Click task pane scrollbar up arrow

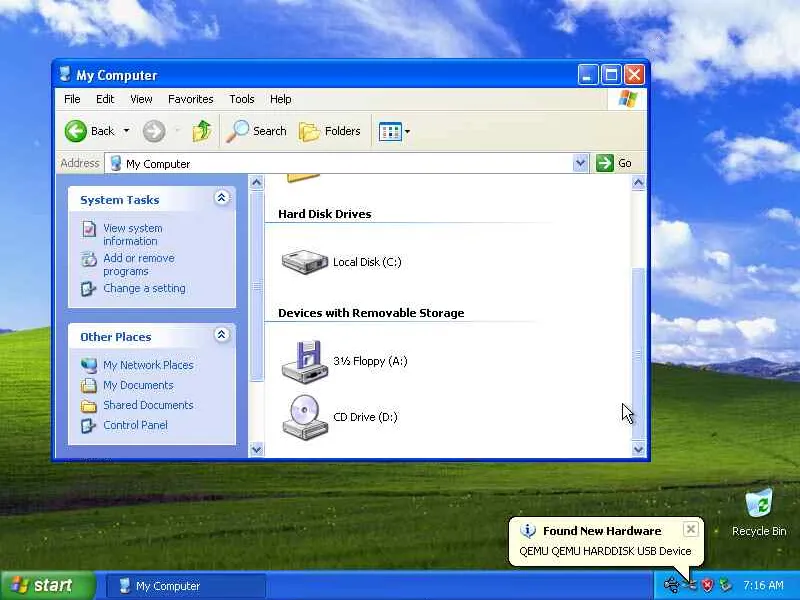tap(257, 182)
